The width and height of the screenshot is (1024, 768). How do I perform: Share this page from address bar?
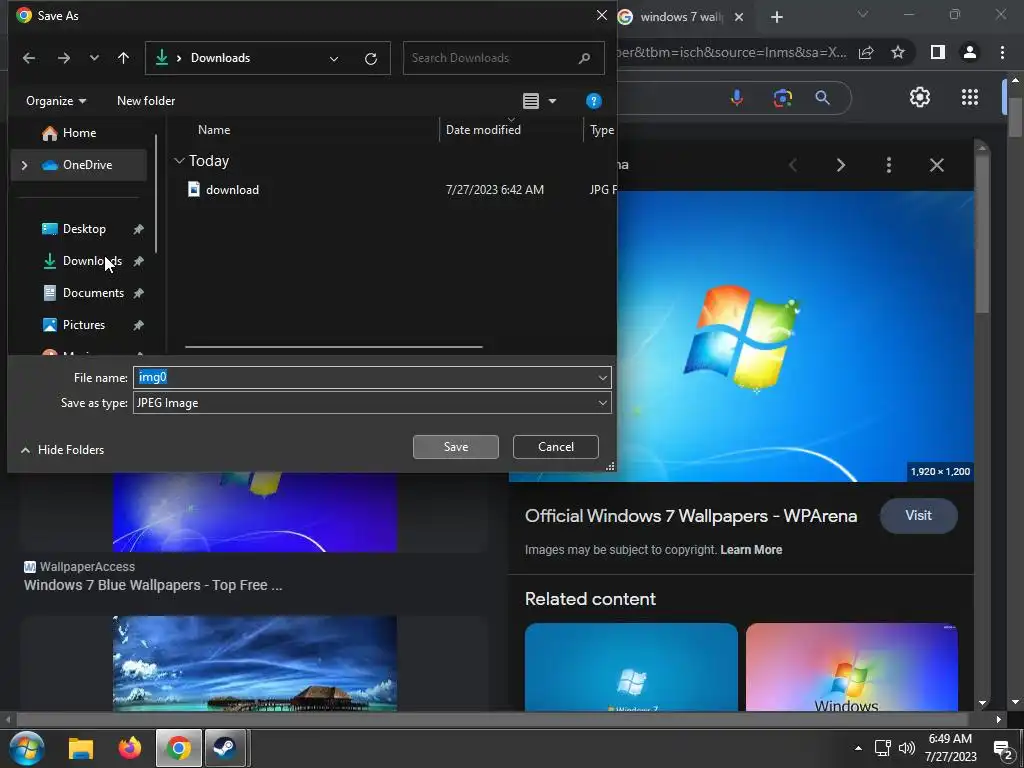pos(866,52)
